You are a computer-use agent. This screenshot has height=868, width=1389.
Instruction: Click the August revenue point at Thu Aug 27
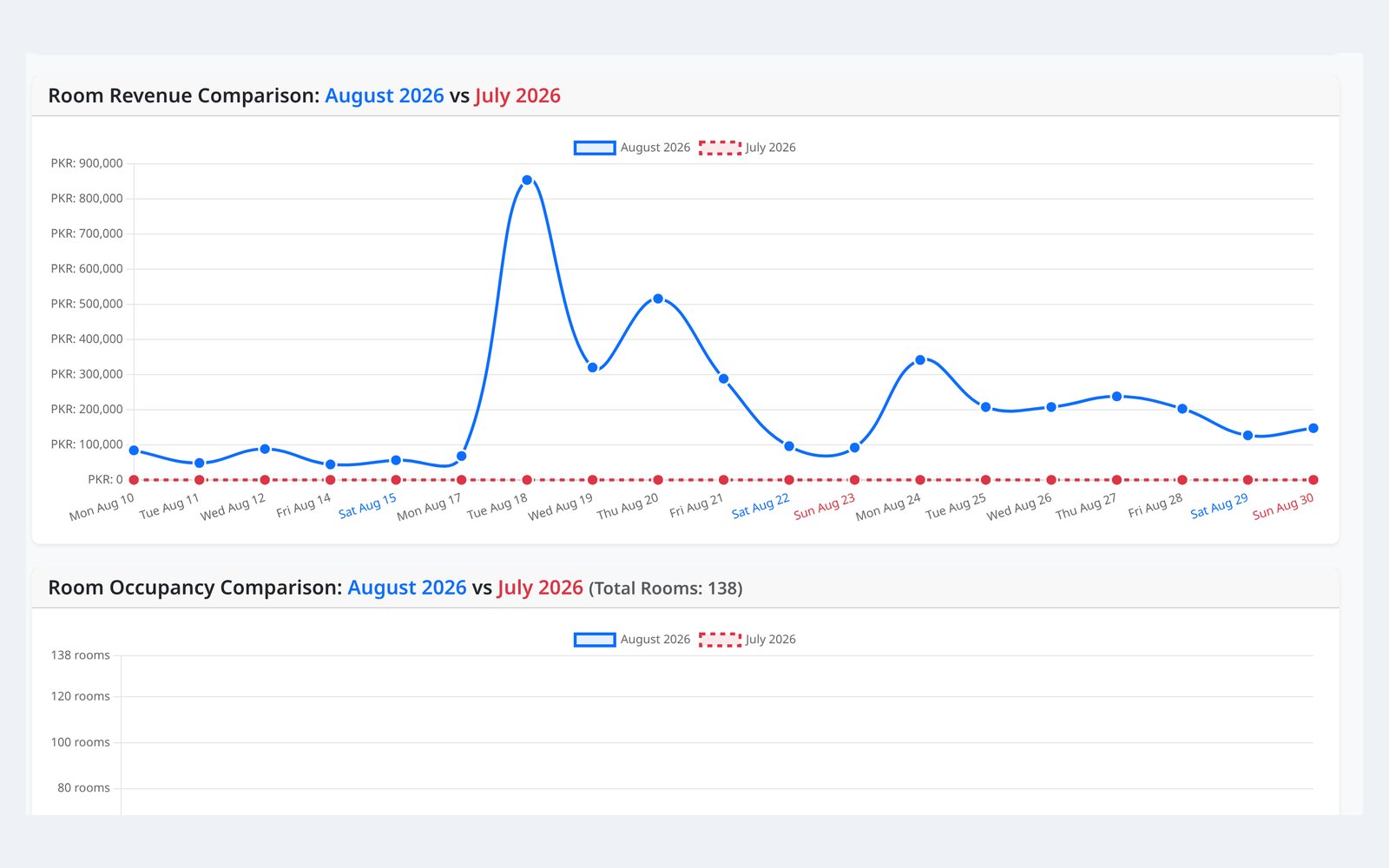coord(1117,397)
